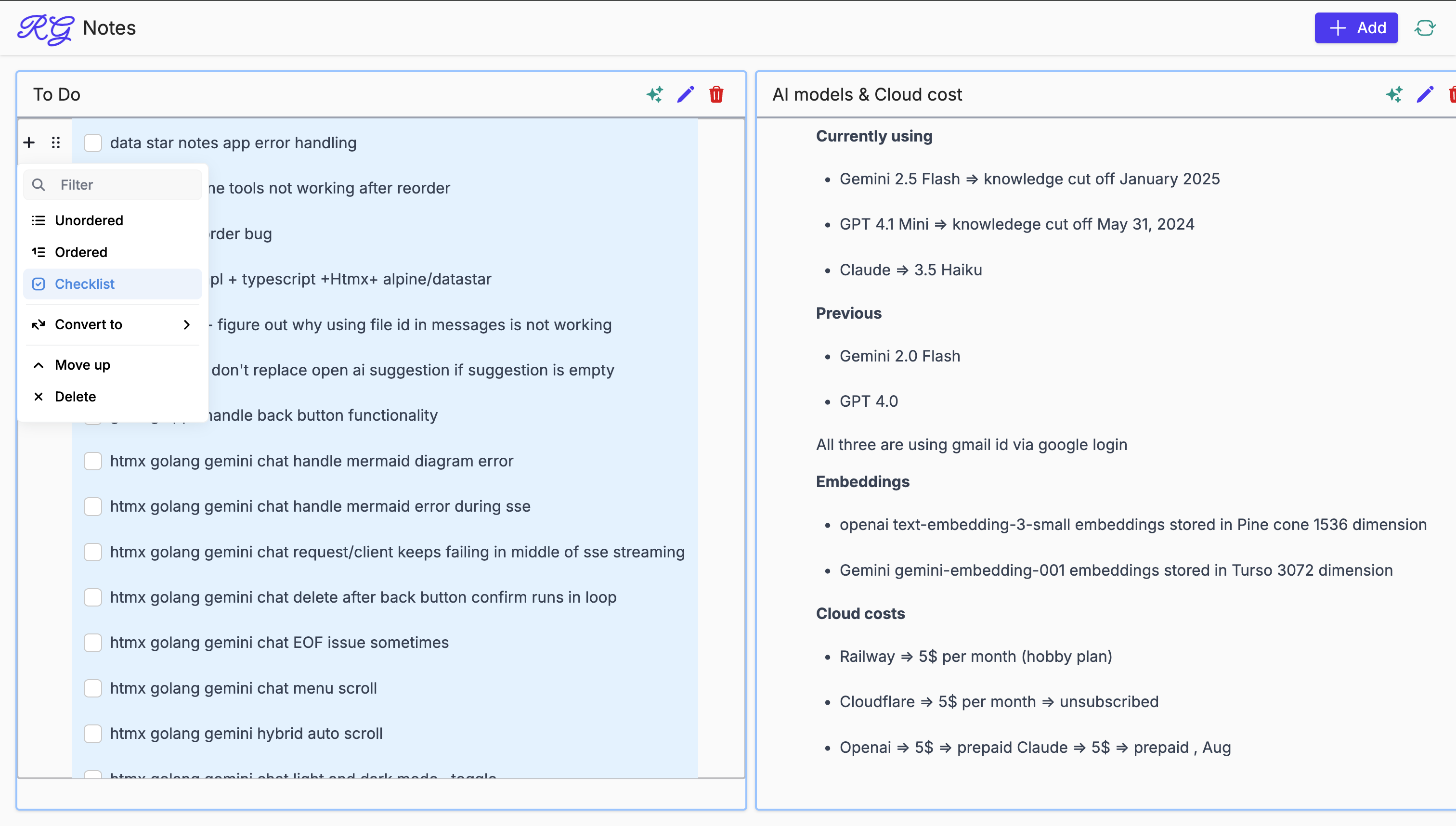Click the RG logo in the header
The image size is (1456, 826).
[x=45, y=28]
